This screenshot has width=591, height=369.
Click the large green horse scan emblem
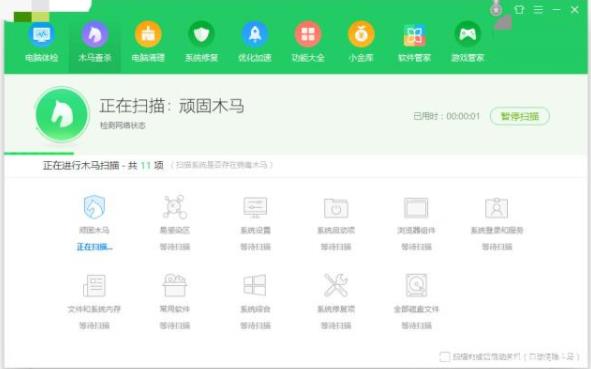(x=62, y=115)
